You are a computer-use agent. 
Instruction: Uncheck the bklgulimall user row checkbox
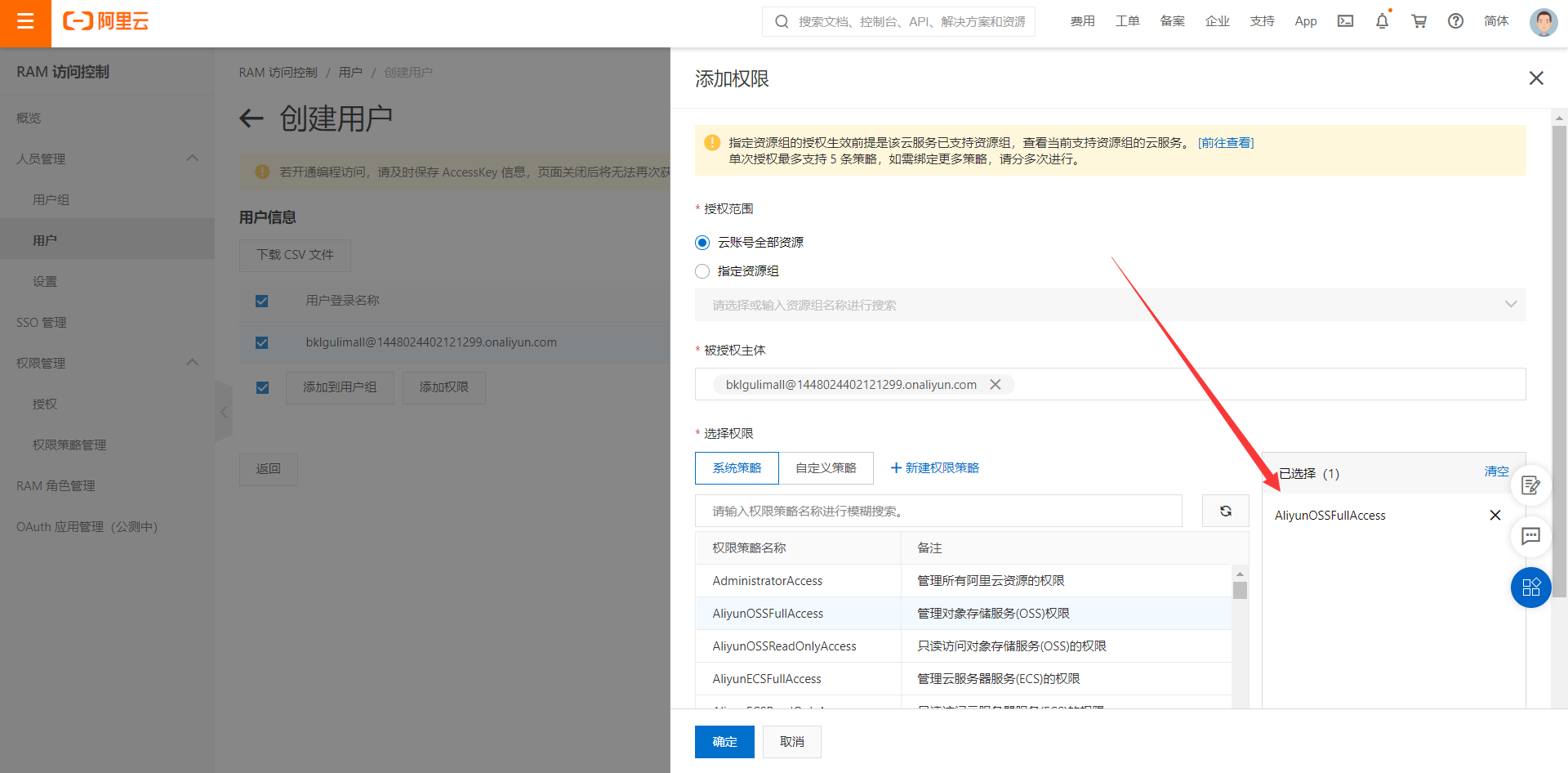261,342
